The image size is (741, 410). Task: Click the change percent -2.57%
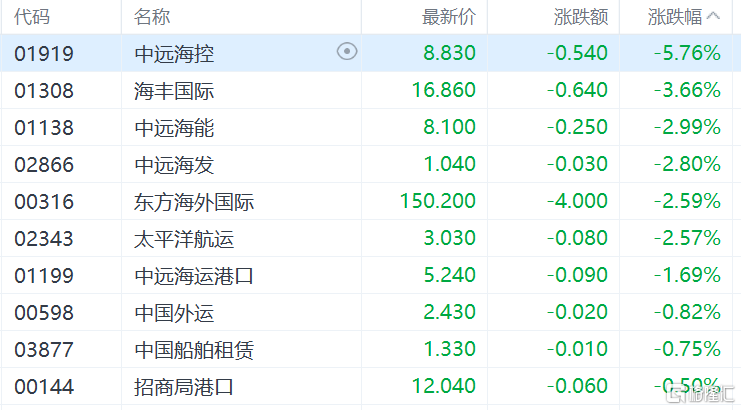click(x=687, y=238)
